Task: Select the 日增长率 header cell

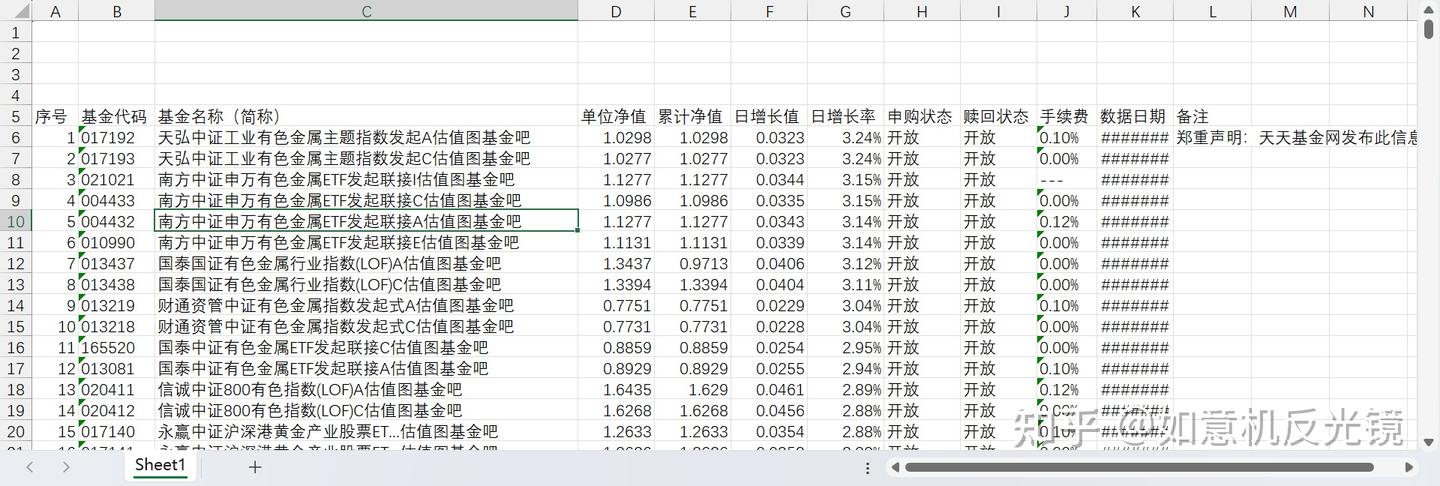Action: tap(846, 116)
